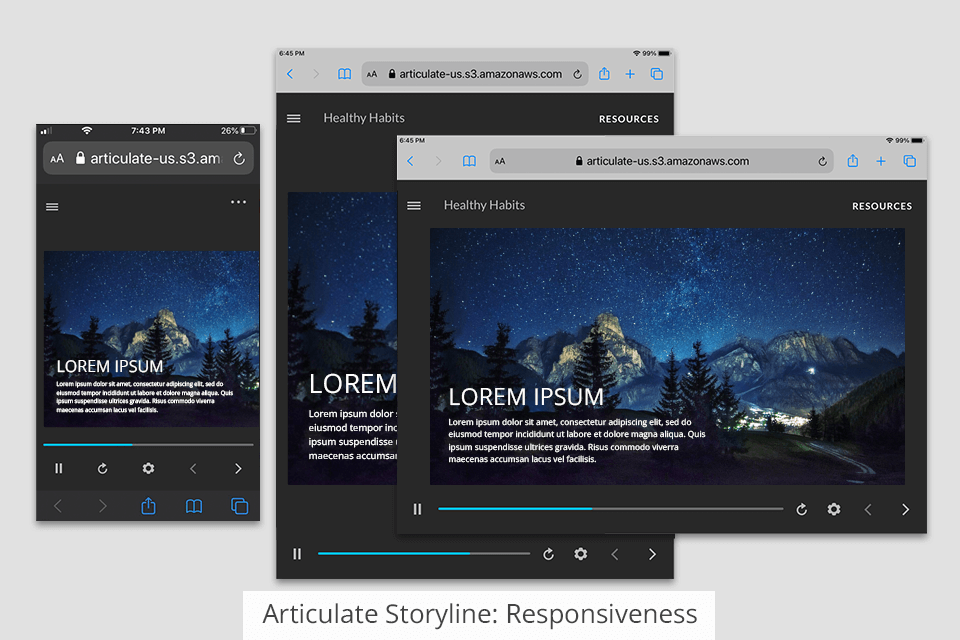This screenshot has height=640, width=960.
Task: Click Healthy Habits title in portrait tablet
Action: (364, 118)
